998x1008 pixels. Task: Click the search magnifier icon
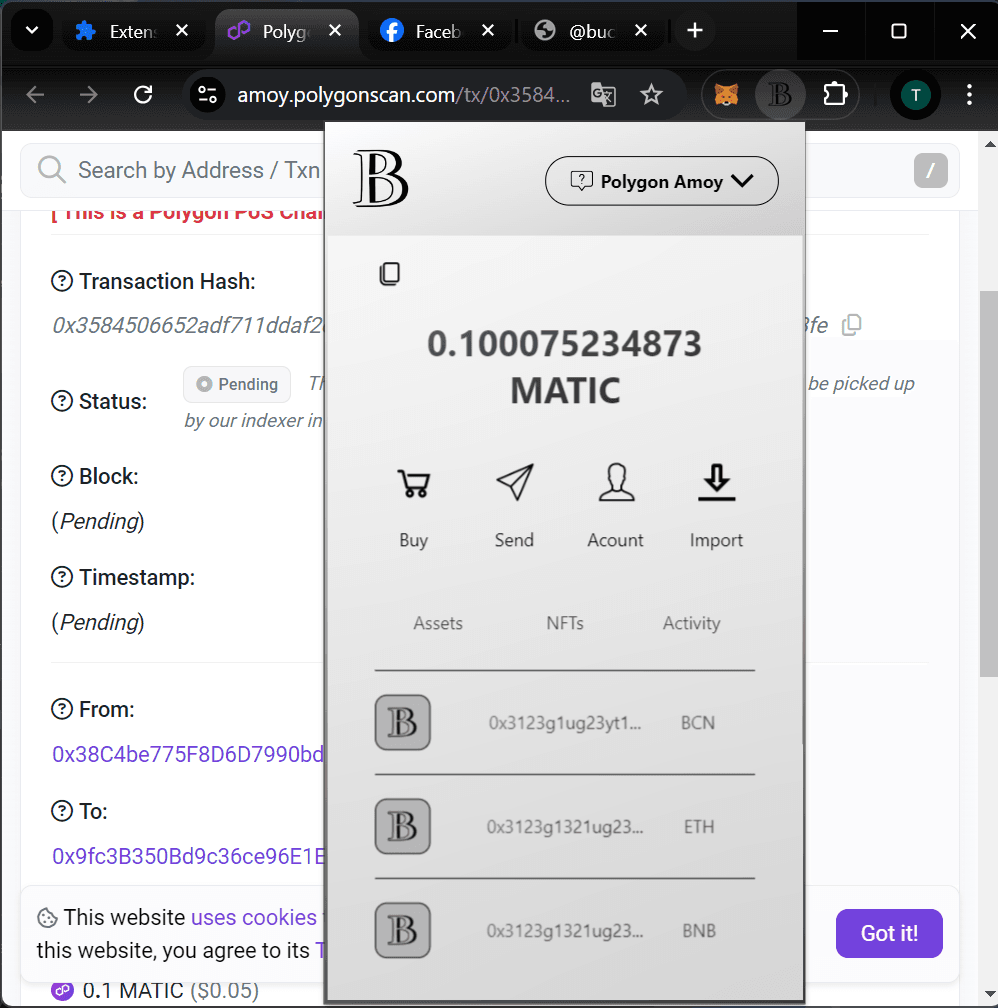51,170
